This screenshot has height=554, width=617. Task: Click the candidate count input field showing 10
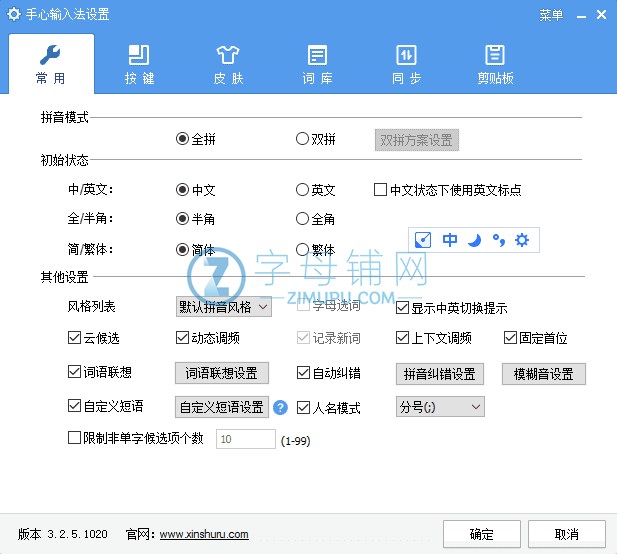point(246,439)
